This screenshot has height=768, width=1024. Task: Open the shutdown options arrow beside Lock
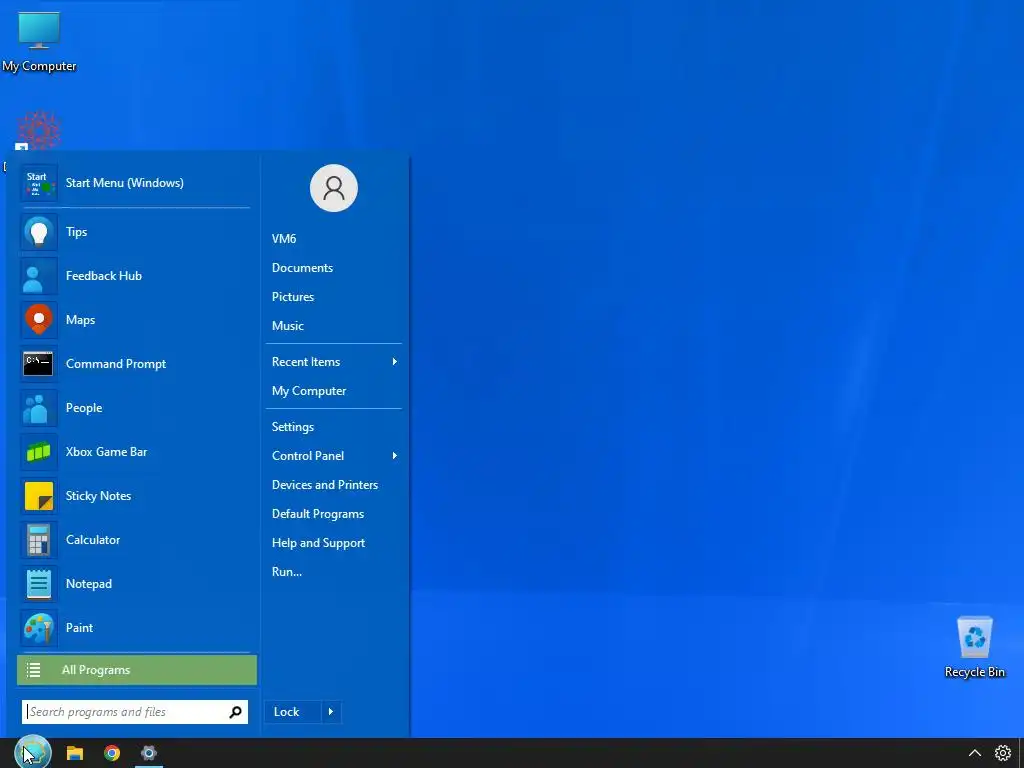330,712
